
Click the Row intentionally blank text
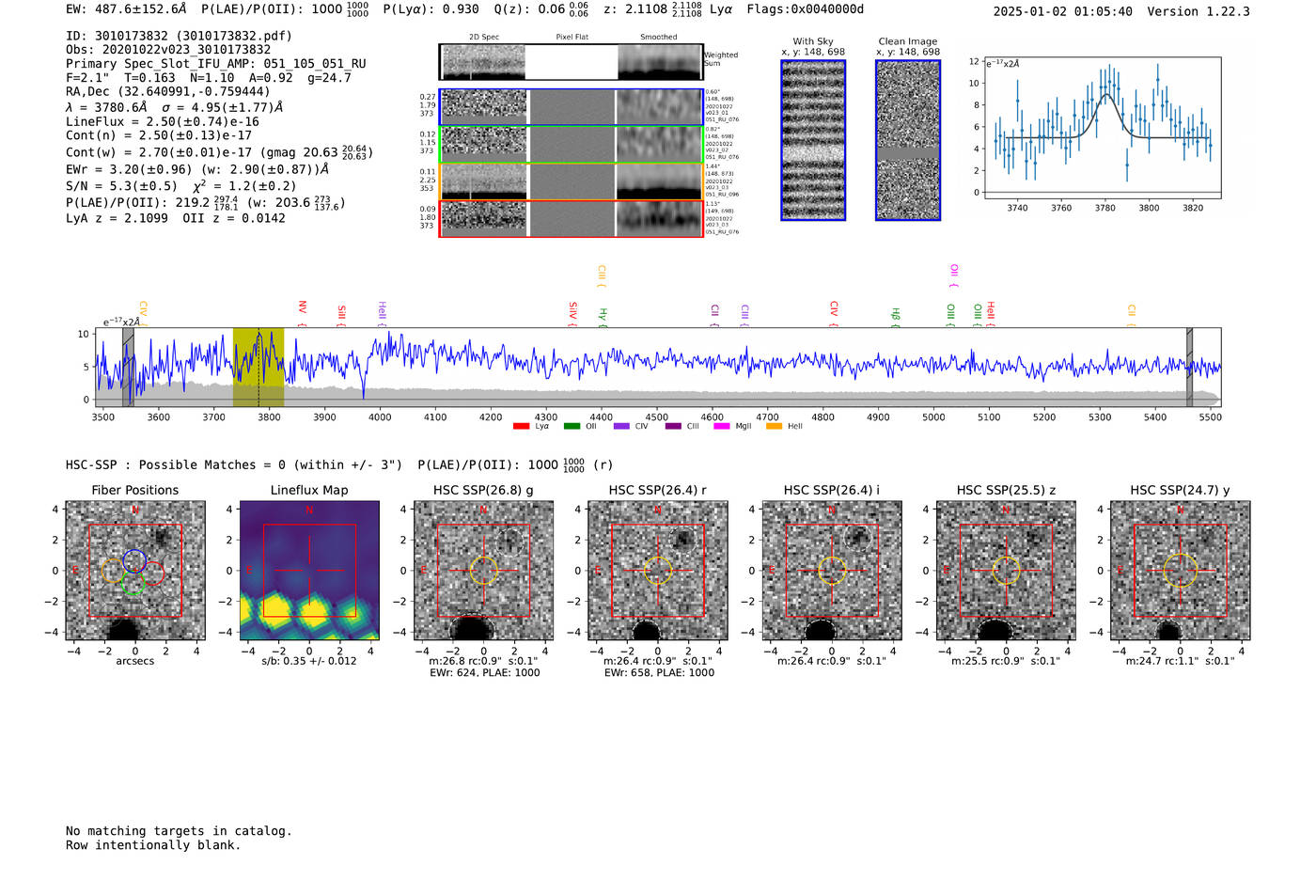click(153, 845)
